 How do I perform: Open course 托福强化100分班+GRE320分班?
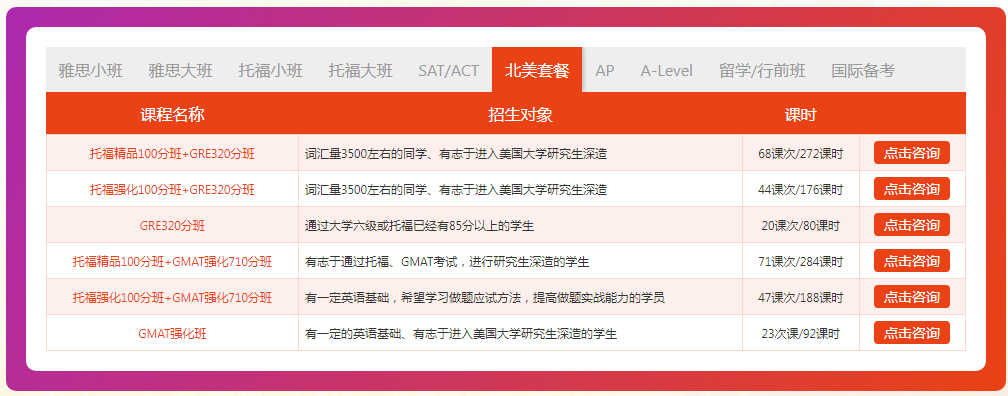point(172,190)
